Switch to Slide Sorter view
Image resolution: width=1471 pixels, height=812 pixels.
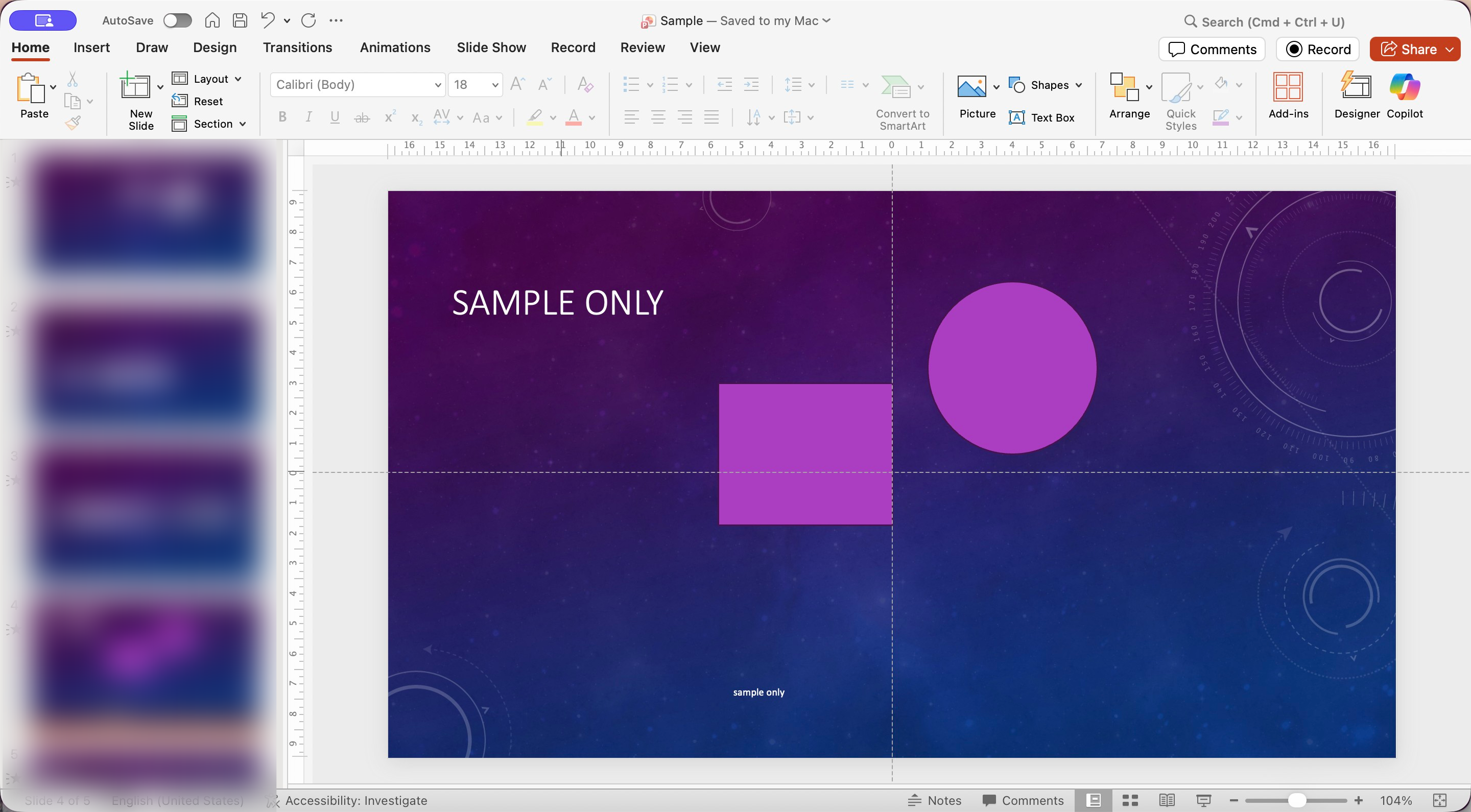click(1129, 800)
